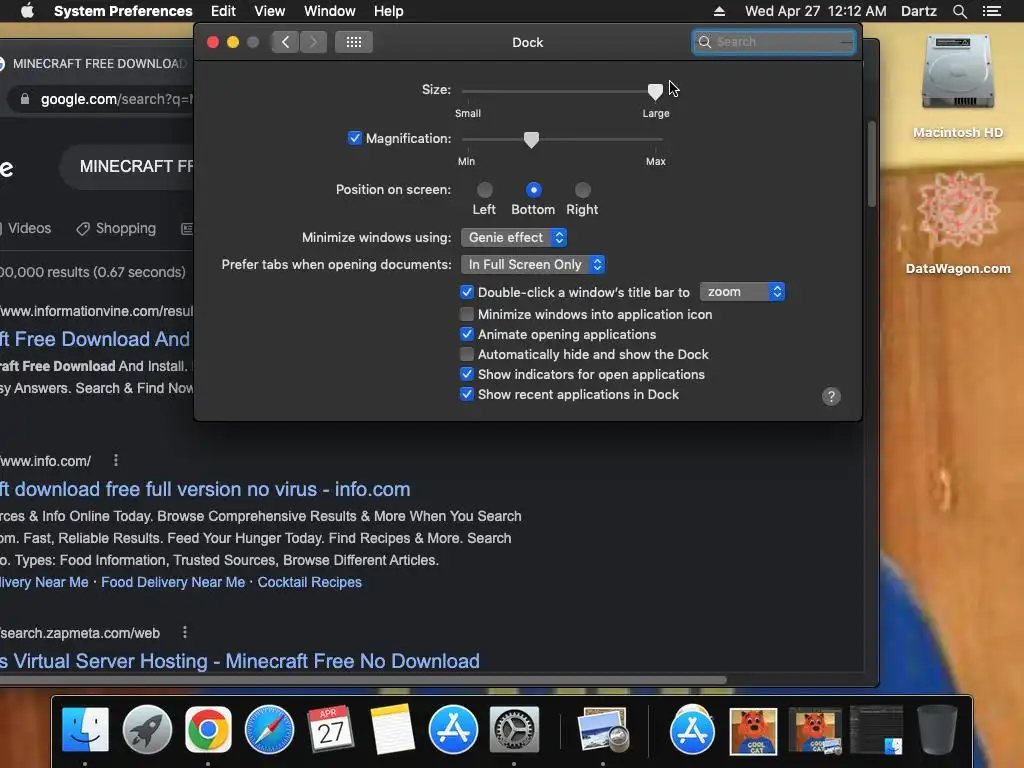Click the lock icon in Chrome address bar
The image size is (1024, 768).
[x=25, y=99]
